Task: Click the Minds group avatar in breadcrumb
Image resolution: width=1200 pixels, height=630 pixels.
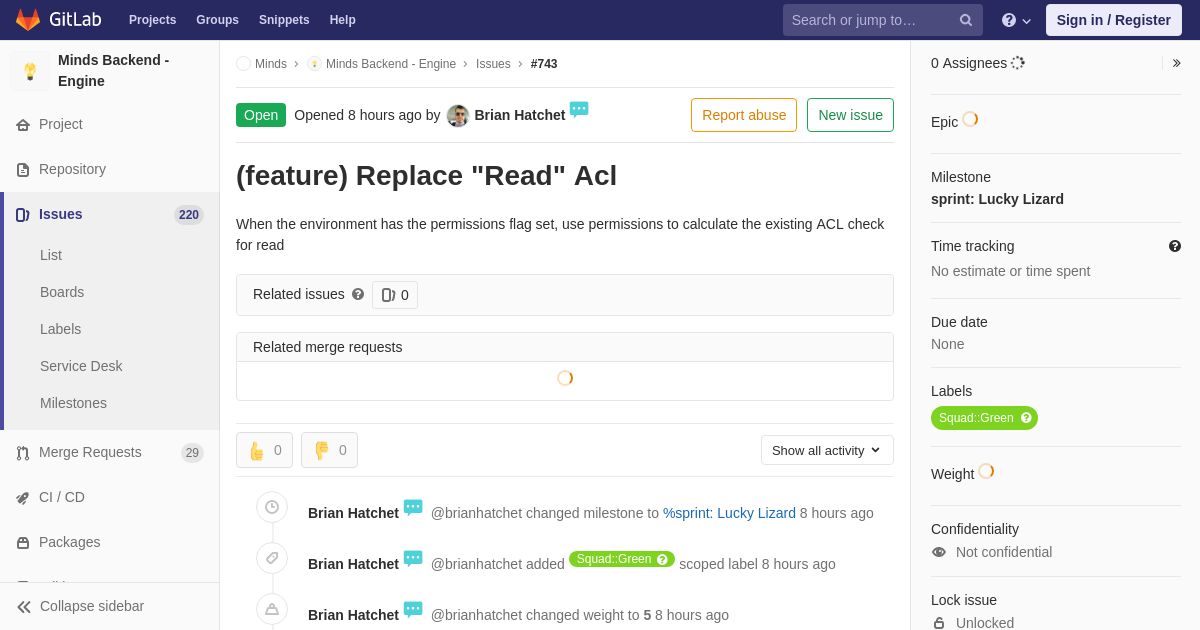Action: pyautogui.click(x=243, y=64)
